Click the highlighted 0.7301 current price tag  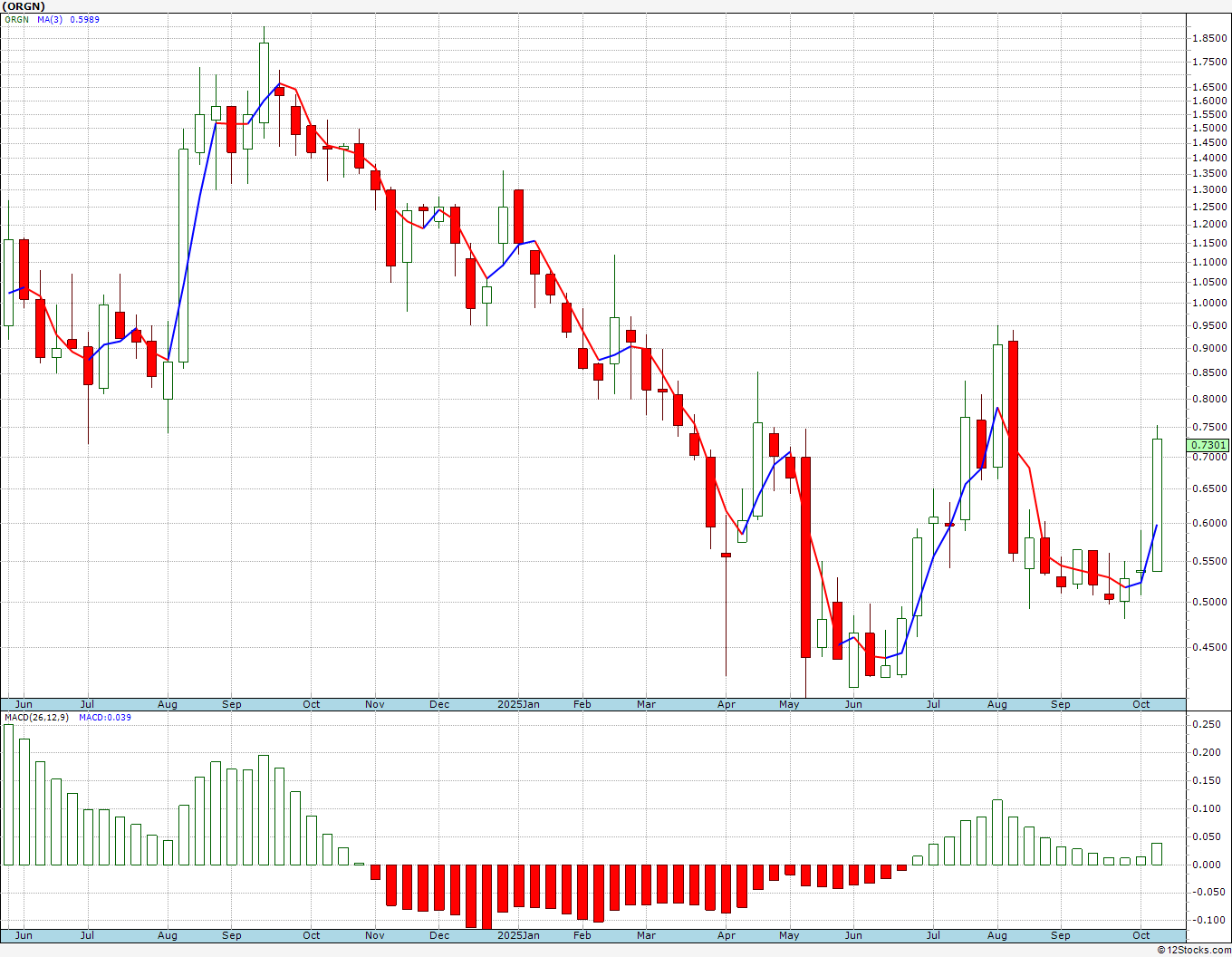coord(1208,445)
